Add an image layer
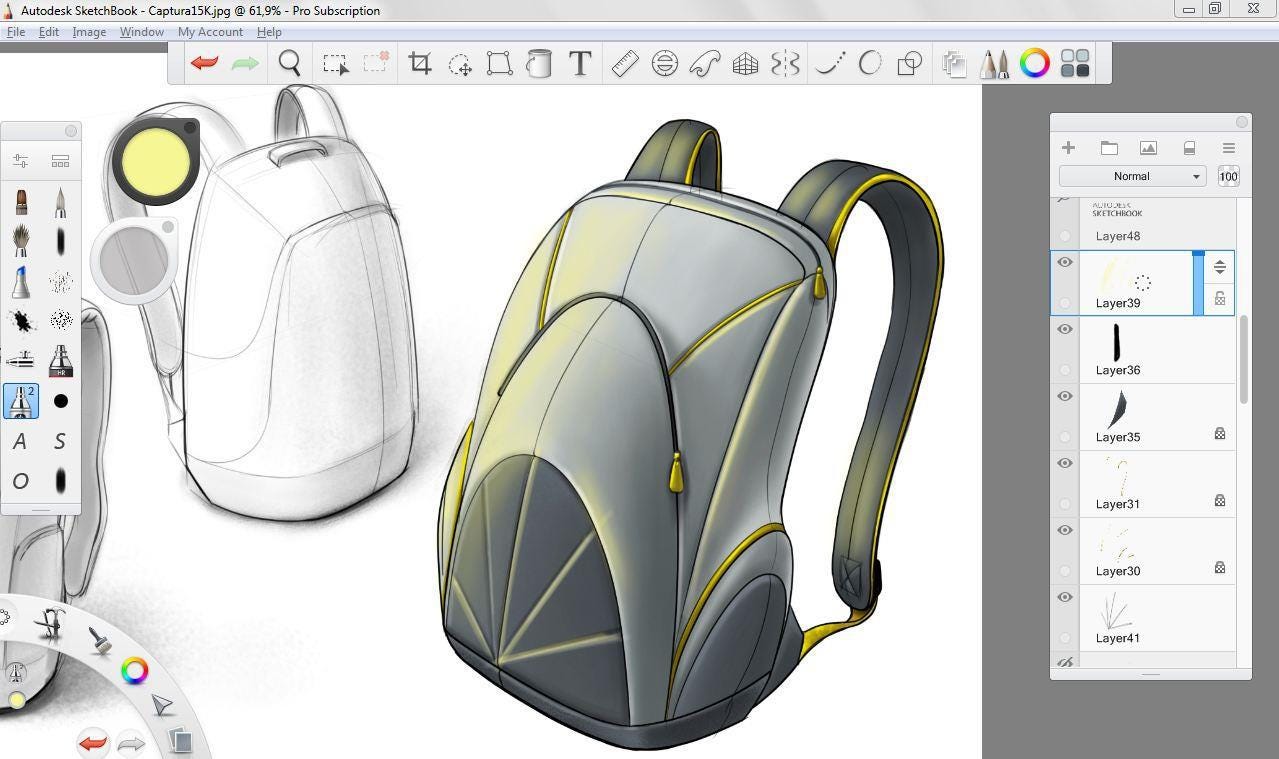 click(x=1148, y=148)
